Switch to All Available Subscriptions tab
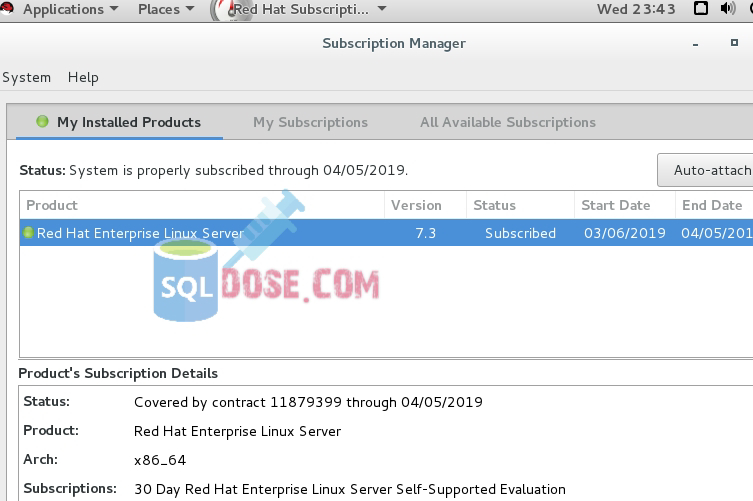 tap(508, 122)
